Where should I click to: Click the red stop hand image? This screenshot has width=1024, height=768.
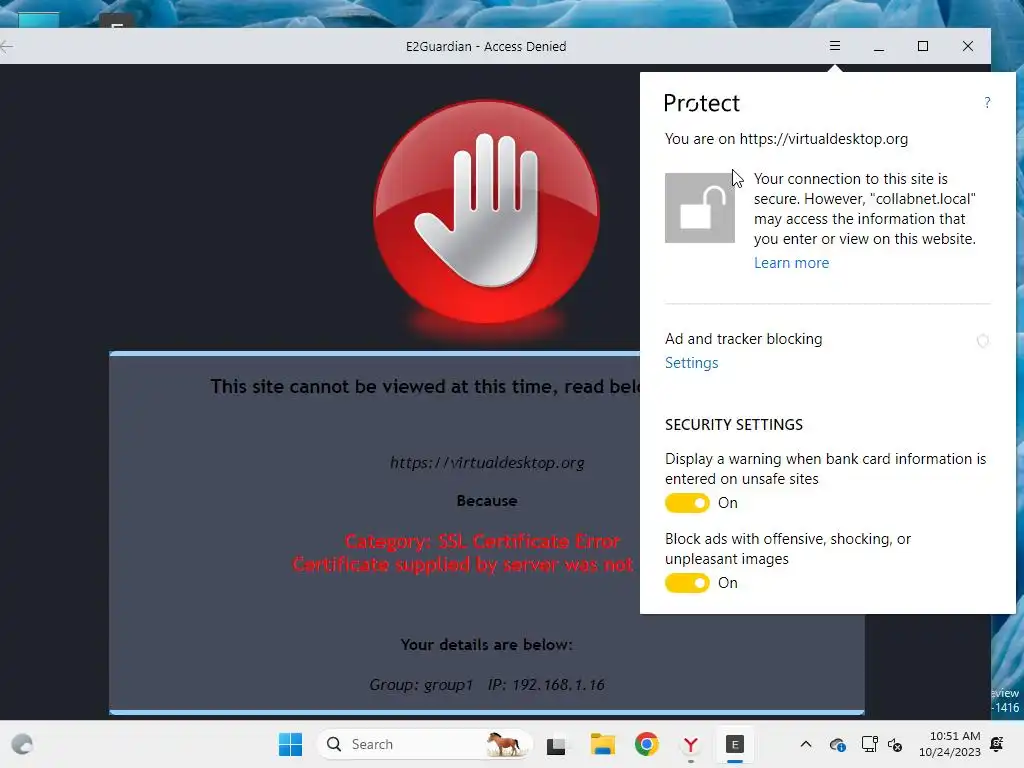pos(487,212)
